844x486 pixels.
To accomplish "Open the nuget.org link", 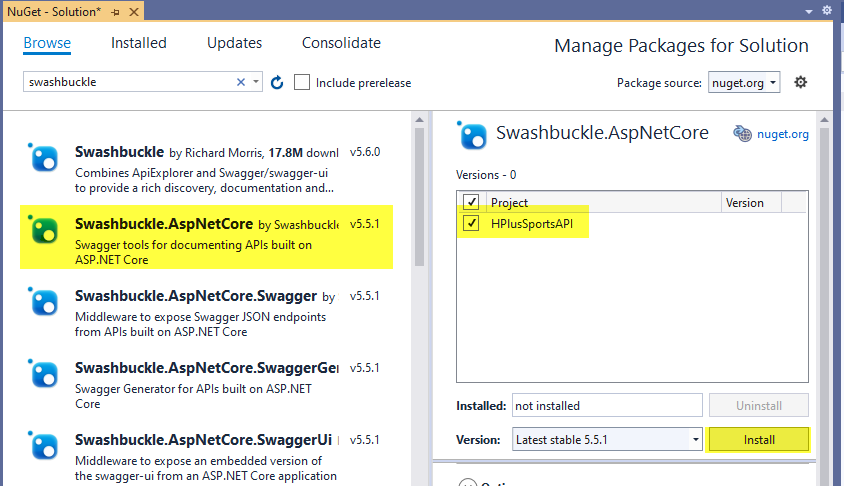I will pos(782,134).
